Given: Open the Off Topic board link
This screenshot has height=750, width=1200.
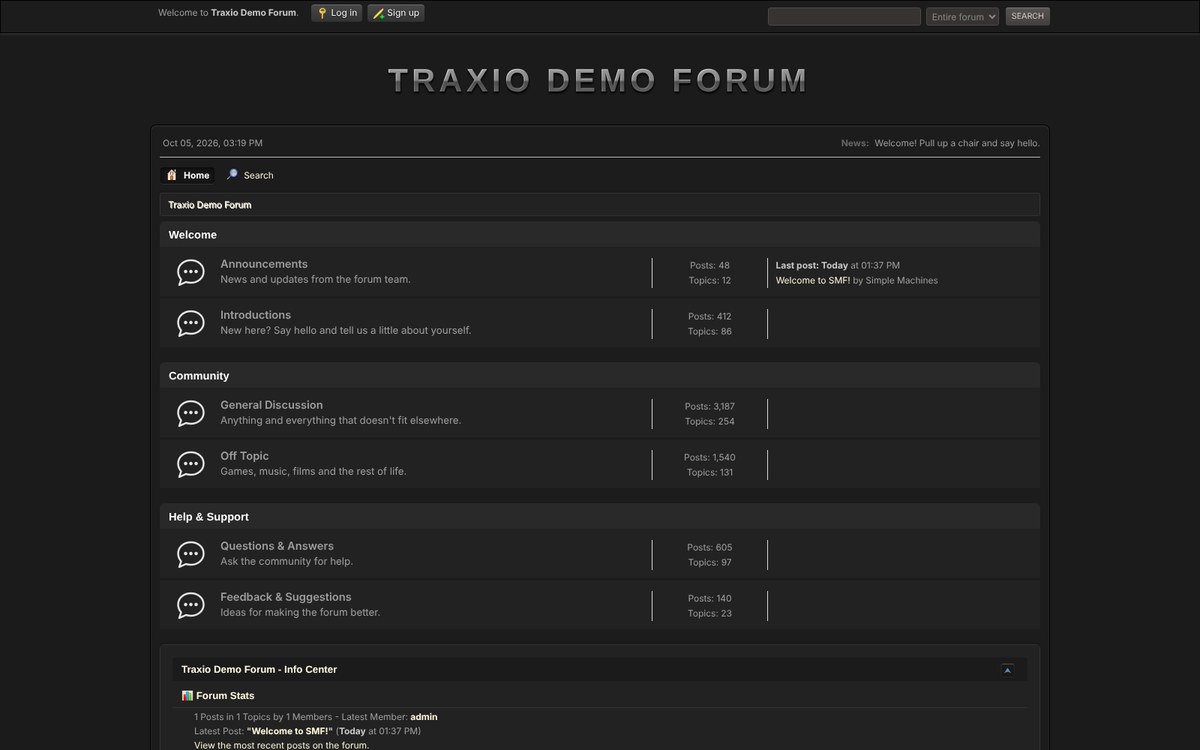Looking at the screenshot, I should (x=245, y=456).
